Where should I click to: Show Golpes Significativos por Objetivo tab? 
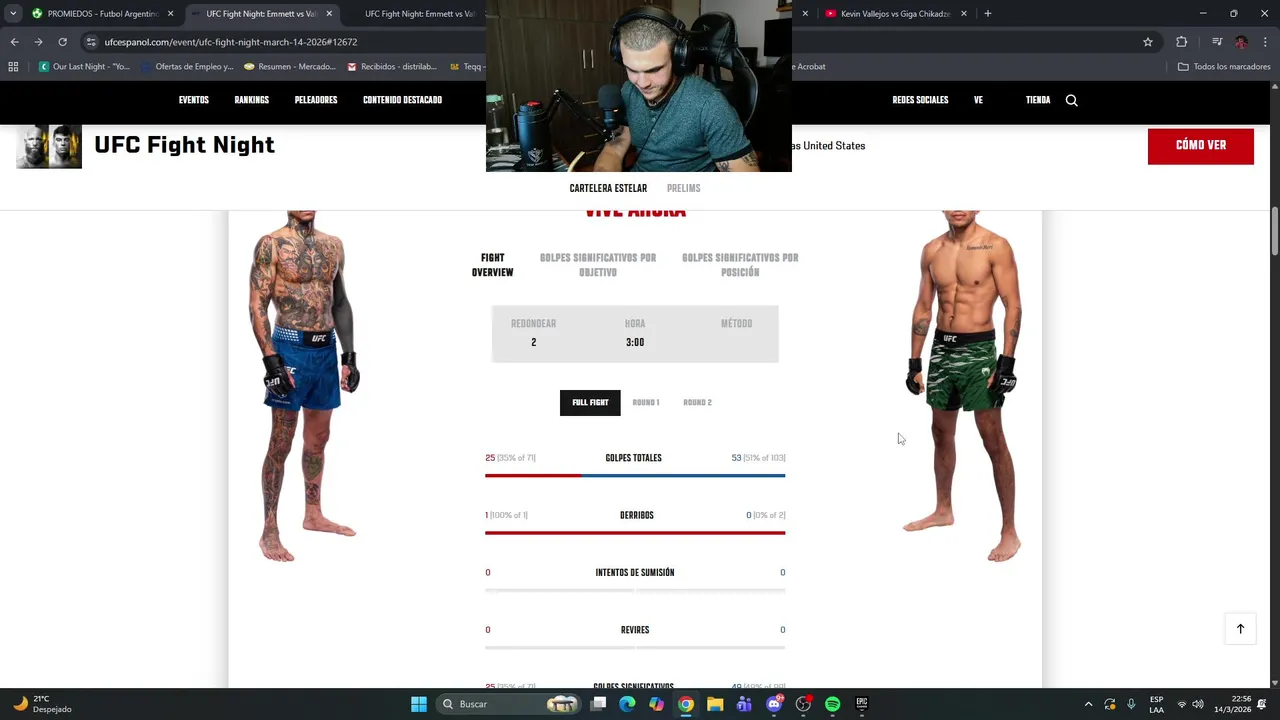598,265
